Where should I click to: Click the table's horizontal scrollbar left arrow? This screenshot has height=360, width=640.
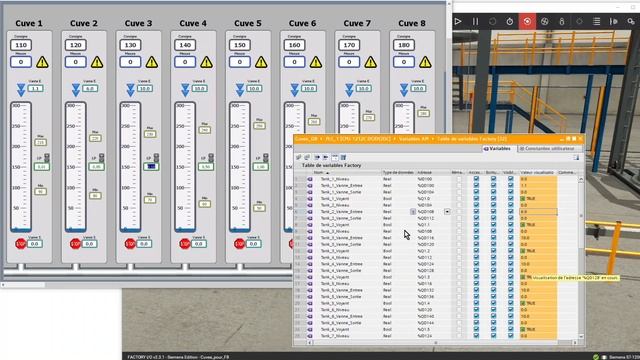point(309,342)
